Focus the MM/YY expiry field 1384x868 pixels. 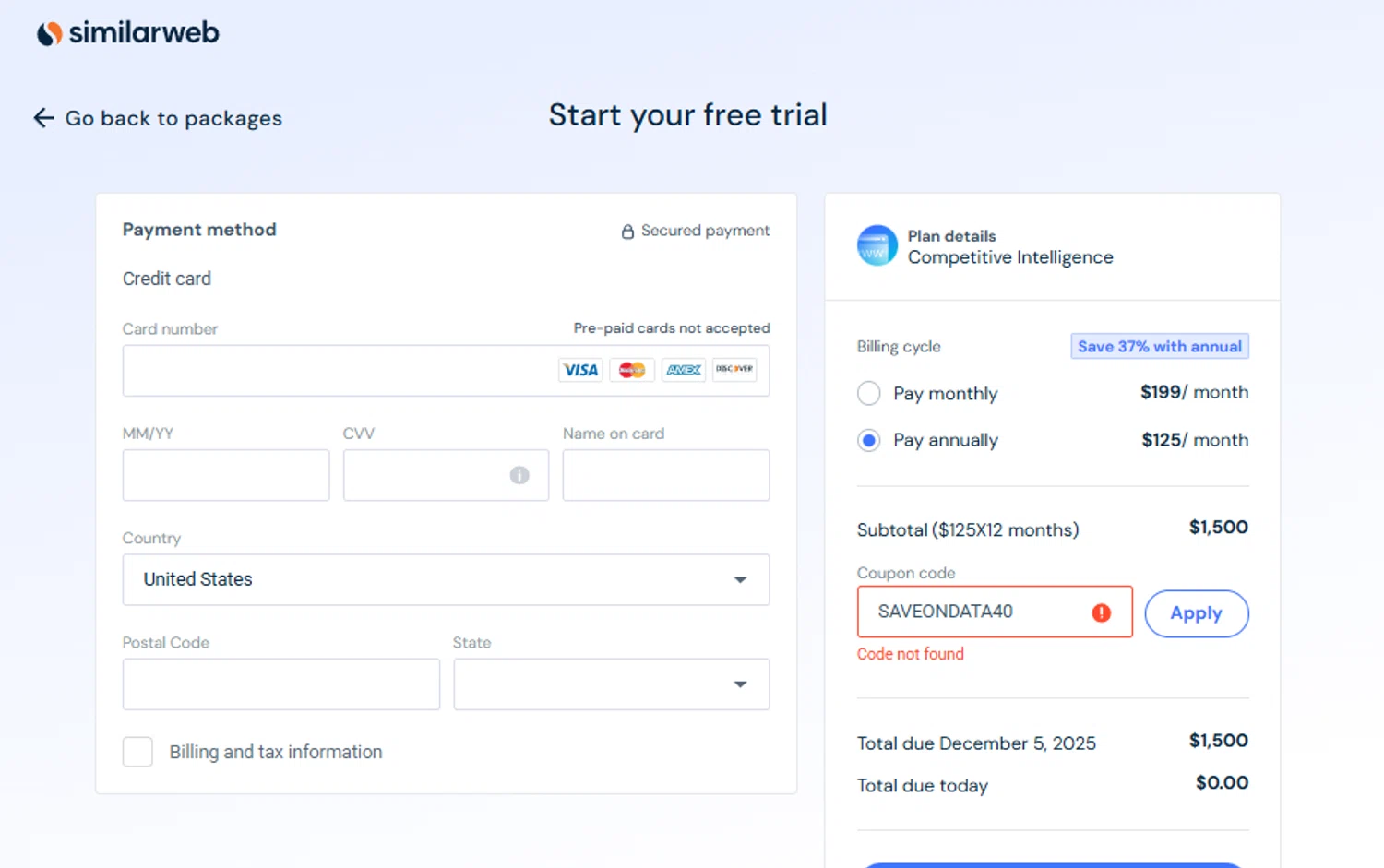[x=226, y=475]
